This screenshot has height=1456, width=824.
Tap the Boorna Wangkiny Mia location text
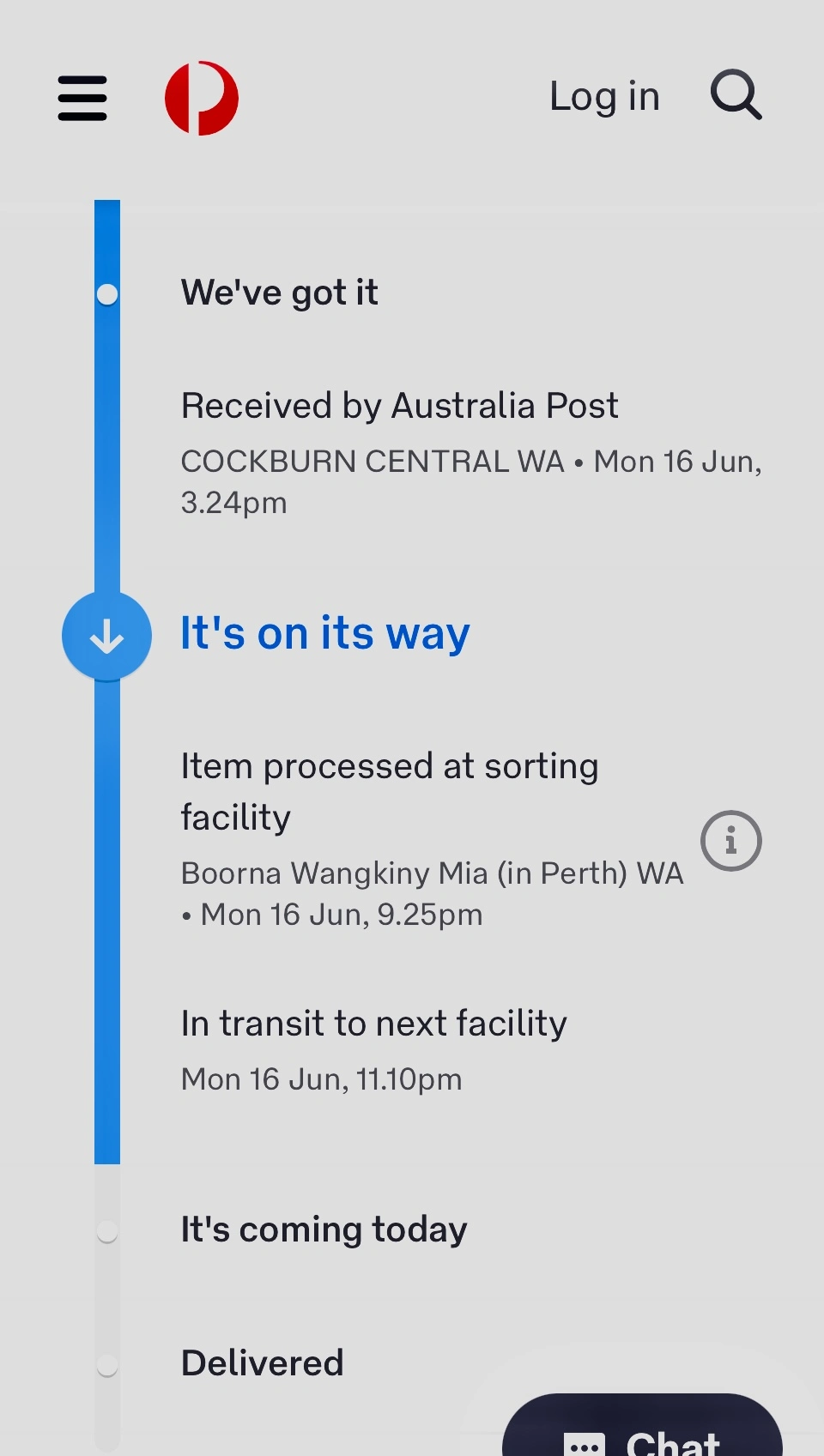click(x=432, y=873)
